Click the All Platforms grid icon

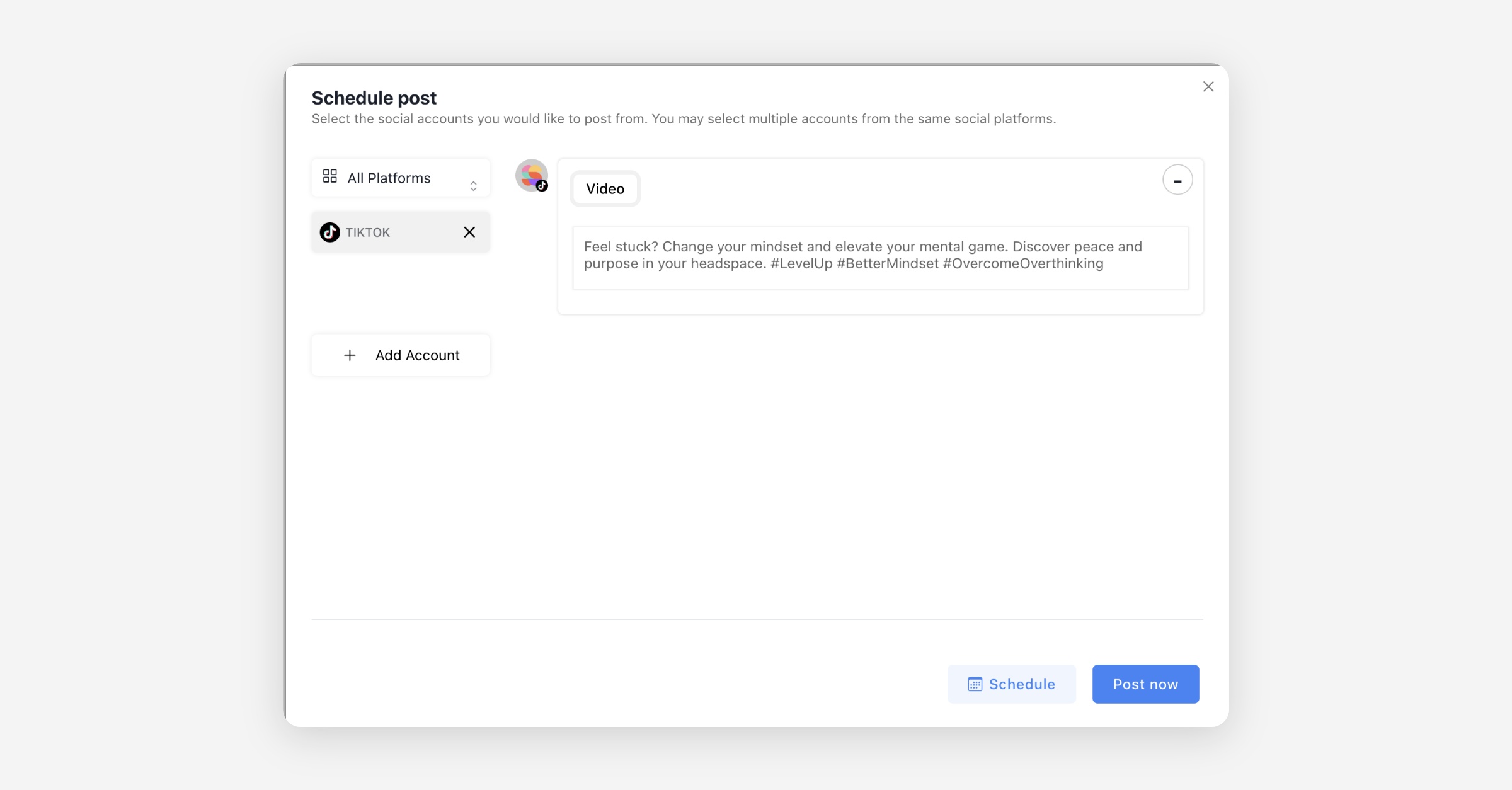[x=329, y=176]
